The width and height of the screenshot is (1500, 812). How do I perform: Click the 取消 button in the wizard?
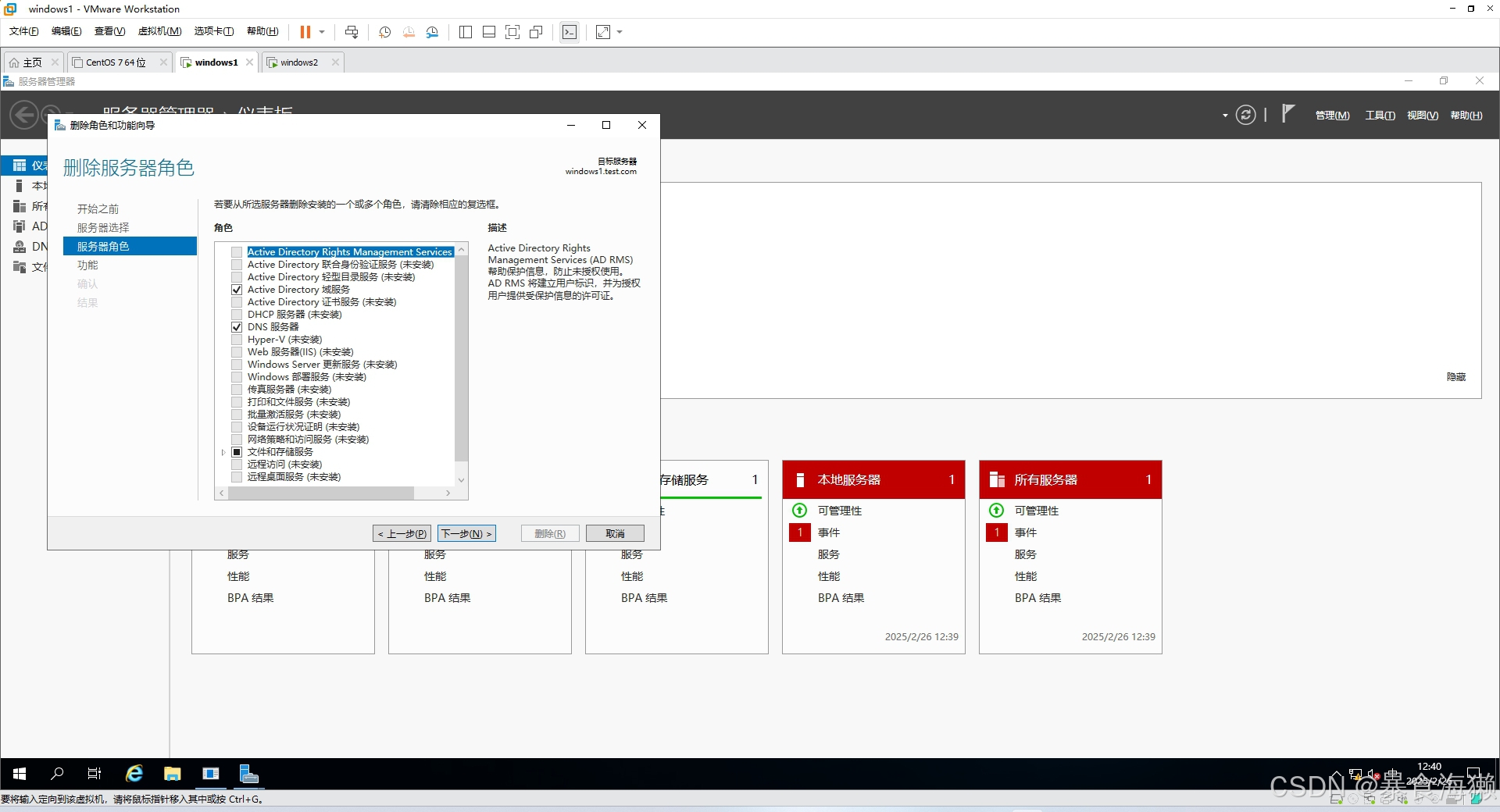[x=615, y=533]
